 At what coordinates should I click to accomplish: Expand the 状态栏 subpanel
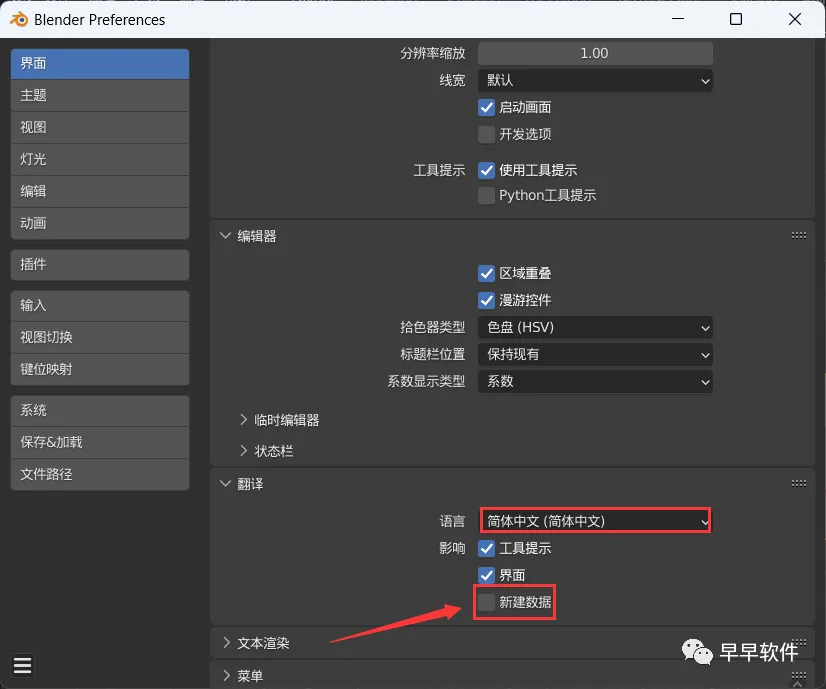[x=243, y=450]
